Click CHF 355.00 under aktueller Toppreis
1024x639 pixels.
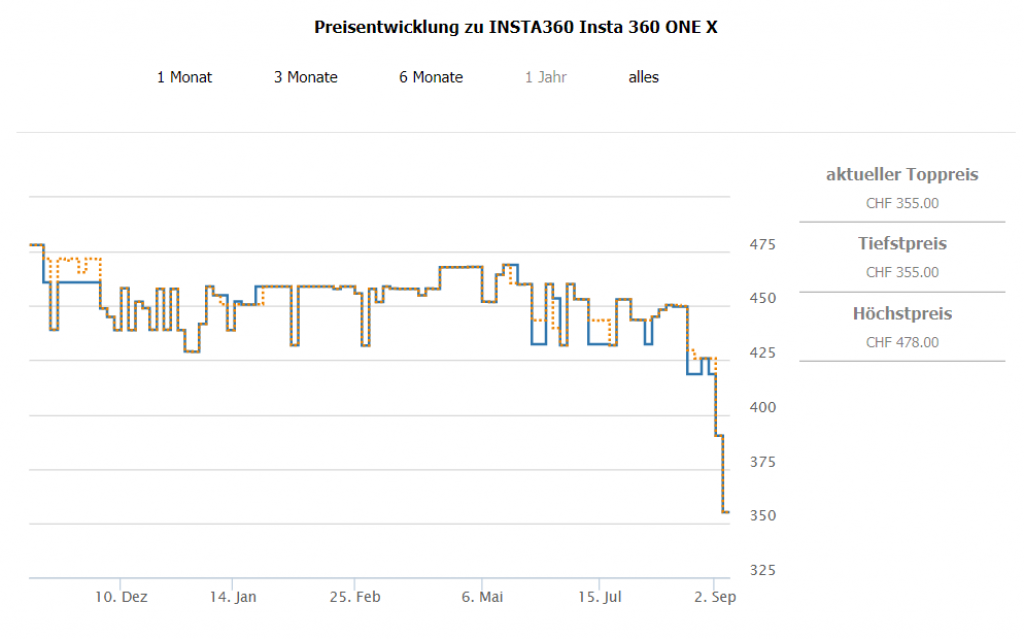(902, 203)
